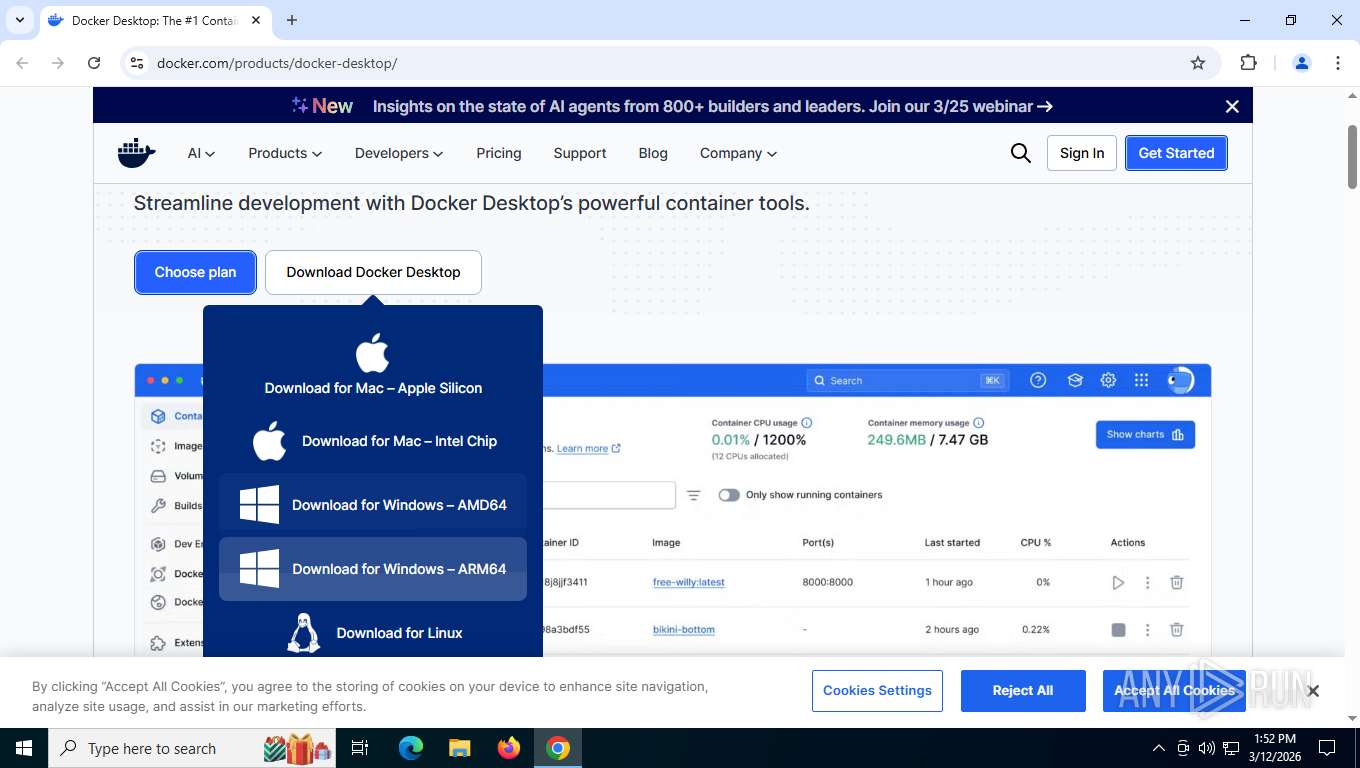Click the Search field in Docker dashboard
Screen dimensions: 1360x768
tap(906, 380)
